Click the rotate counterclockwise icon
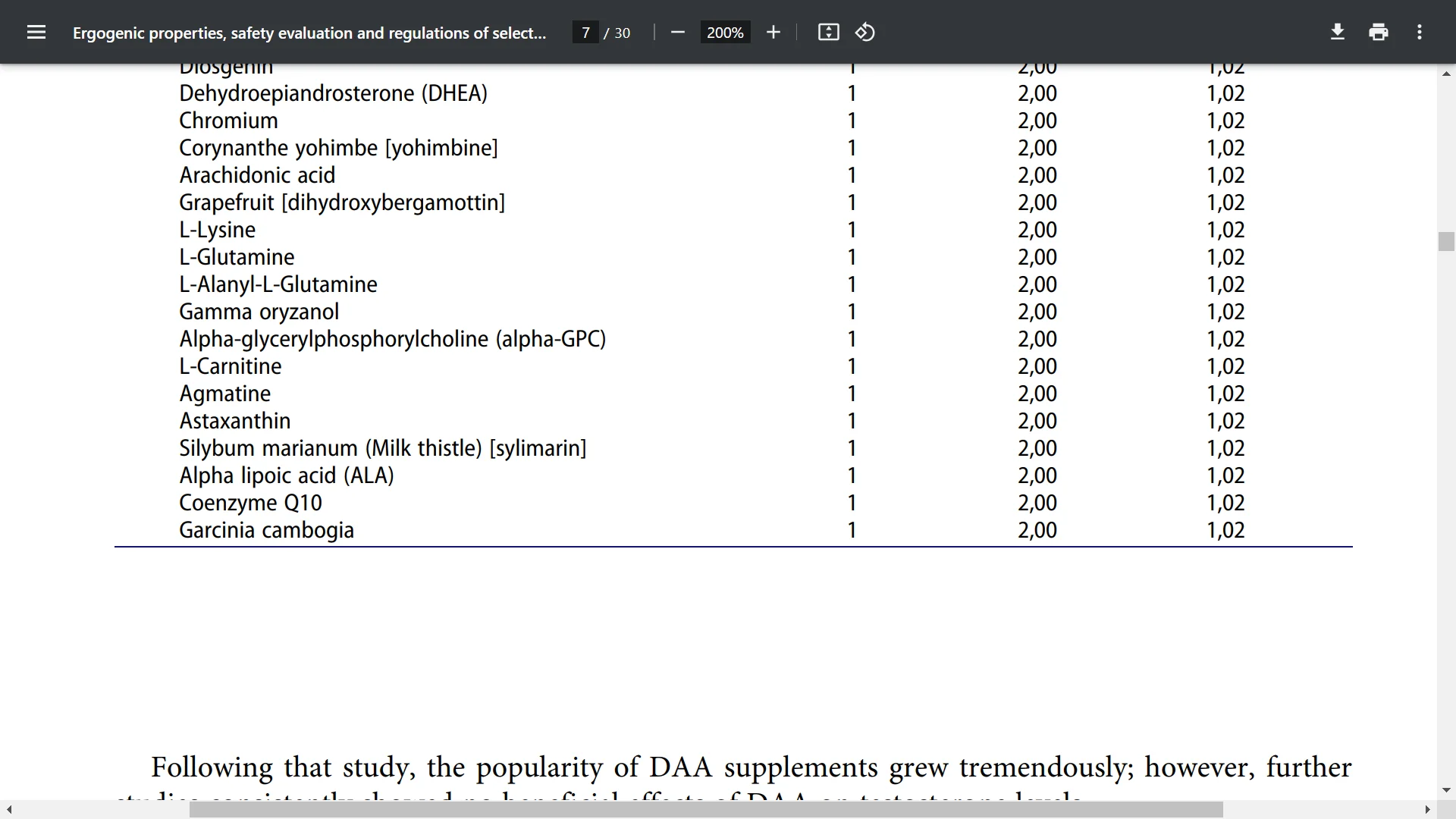This screenshot has height=819, width=1456. click(x=865, y=33)
